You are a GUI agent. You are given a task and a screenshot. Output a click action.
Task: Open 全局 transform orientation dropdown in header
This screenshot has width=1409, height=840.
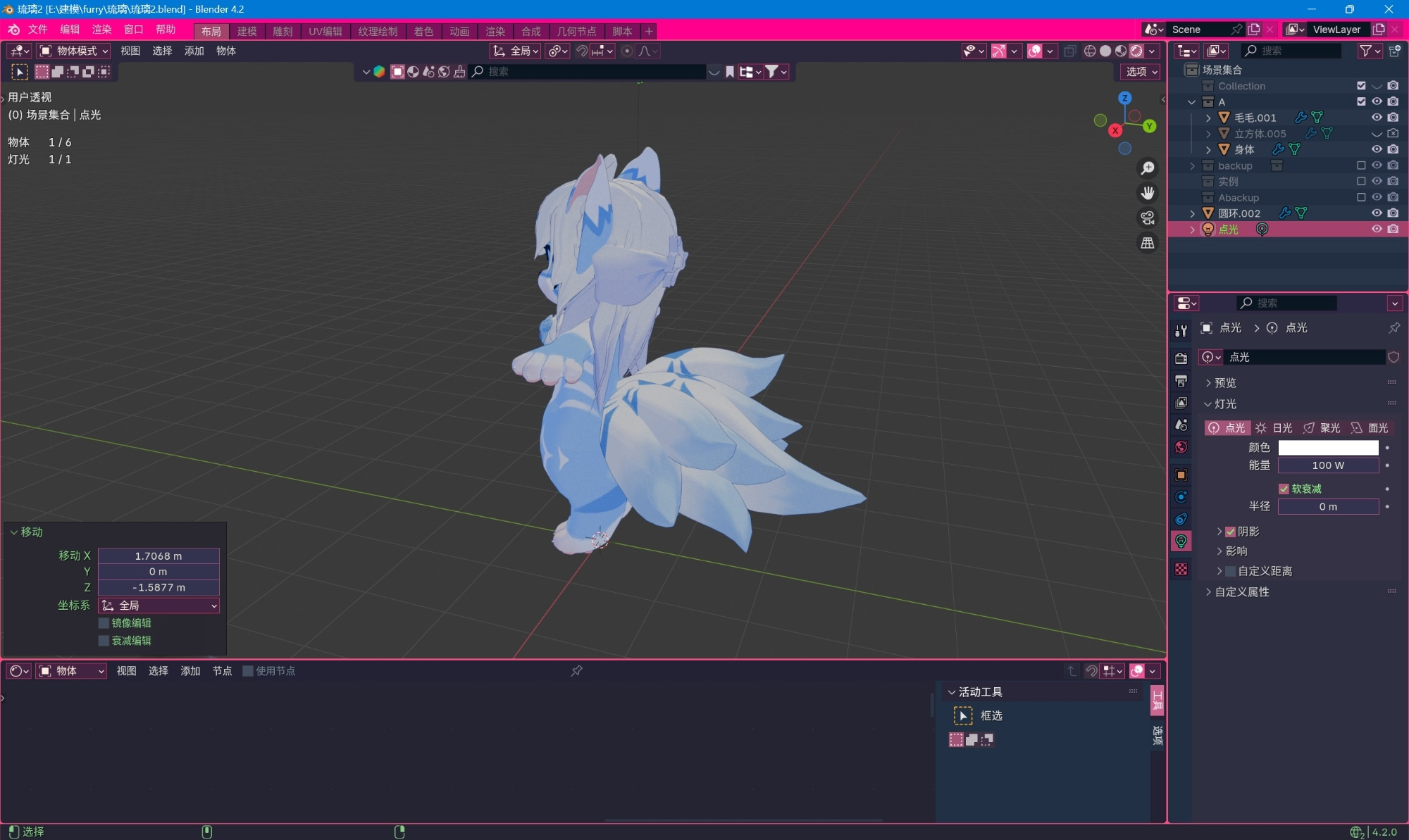[x=516, y=51]
